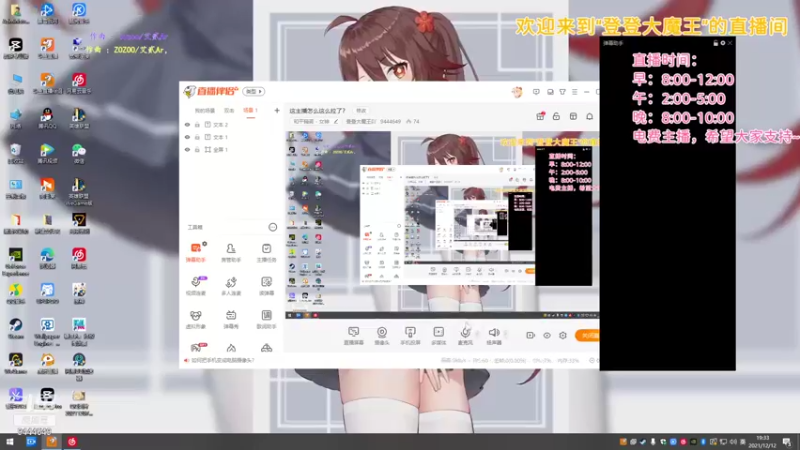Open the Steam desktop icon
800x450 pixels.
pos(15,329)
